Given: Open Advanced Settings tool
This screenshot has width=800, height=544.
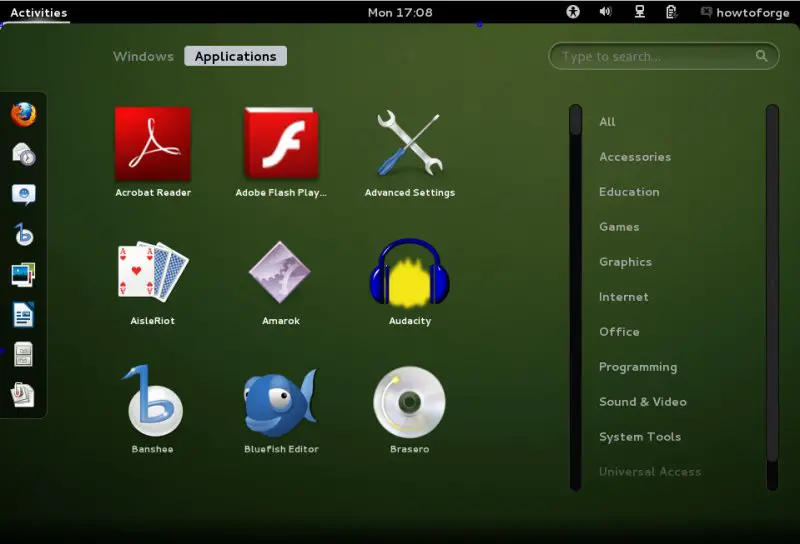Looking at the screenshot, I should click(x=410, y=152).
